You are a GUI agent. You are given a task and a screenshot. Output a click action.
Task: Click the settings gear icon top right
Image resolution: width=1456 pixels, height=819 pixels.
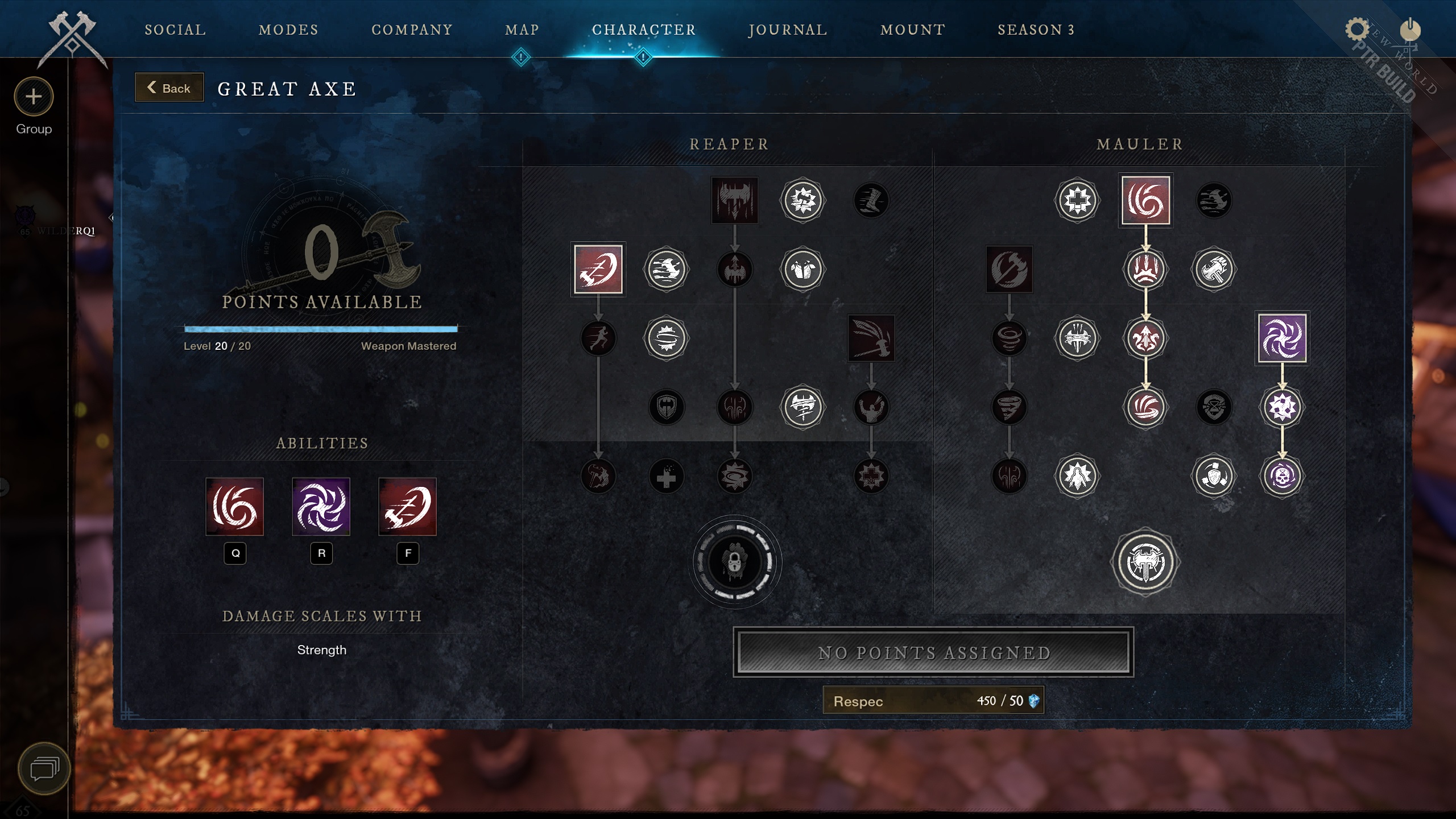[x=1357, y=29]
